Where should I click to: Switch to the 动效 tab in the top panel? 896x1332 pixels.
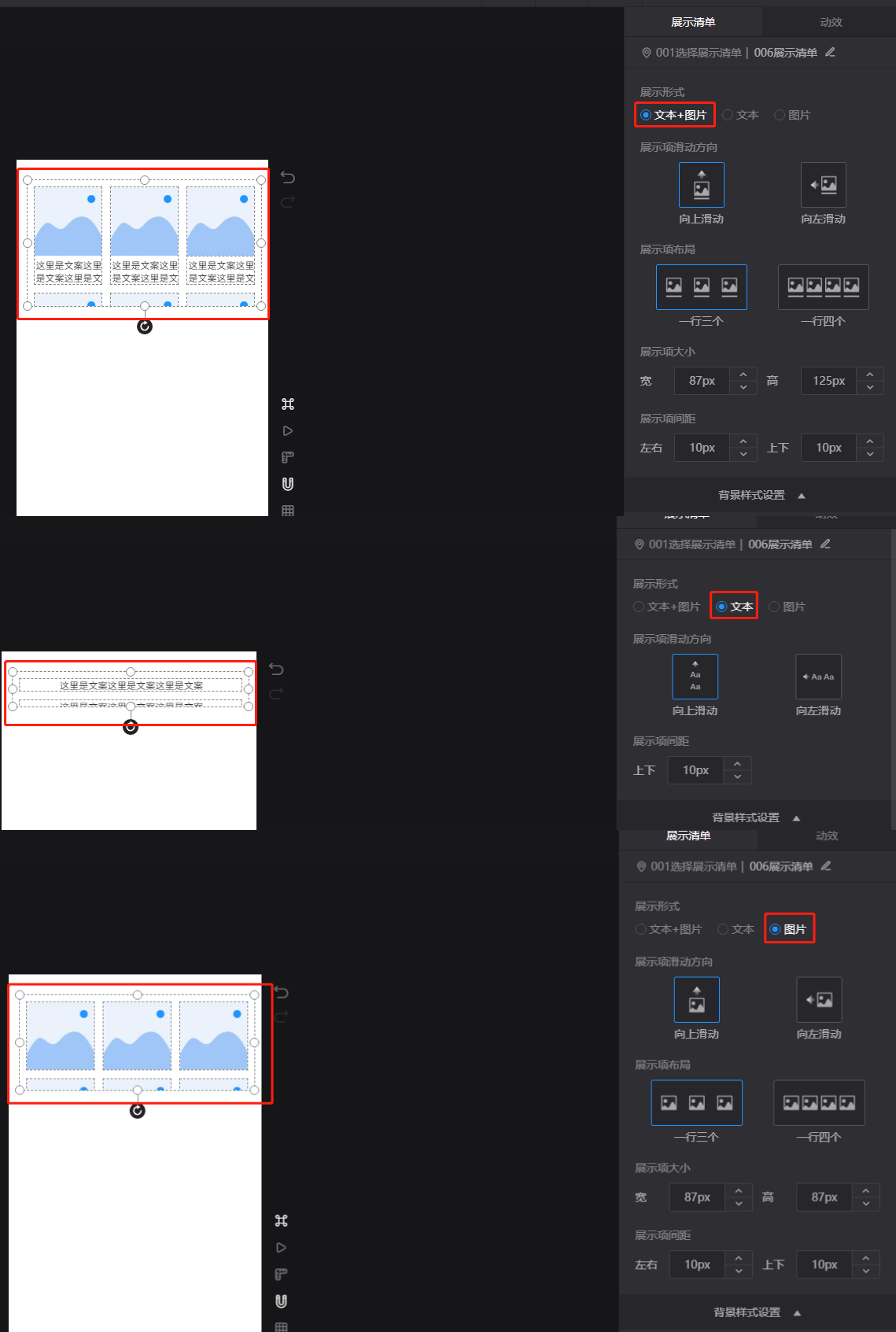[831, 22]
